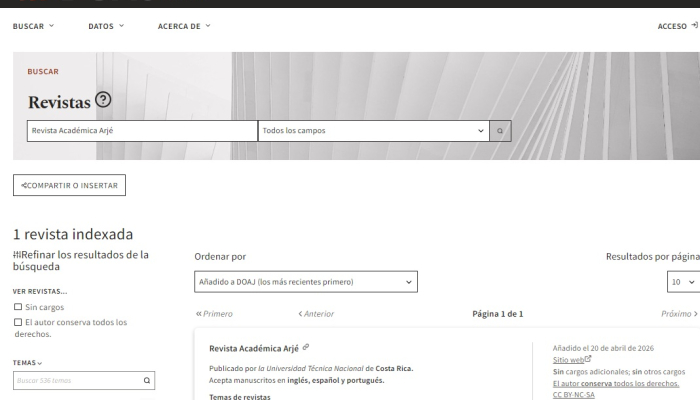Screen dimensions: 700x400
Task: Click the login arrow icon next to ACCESO
Action: click(694, 25)
